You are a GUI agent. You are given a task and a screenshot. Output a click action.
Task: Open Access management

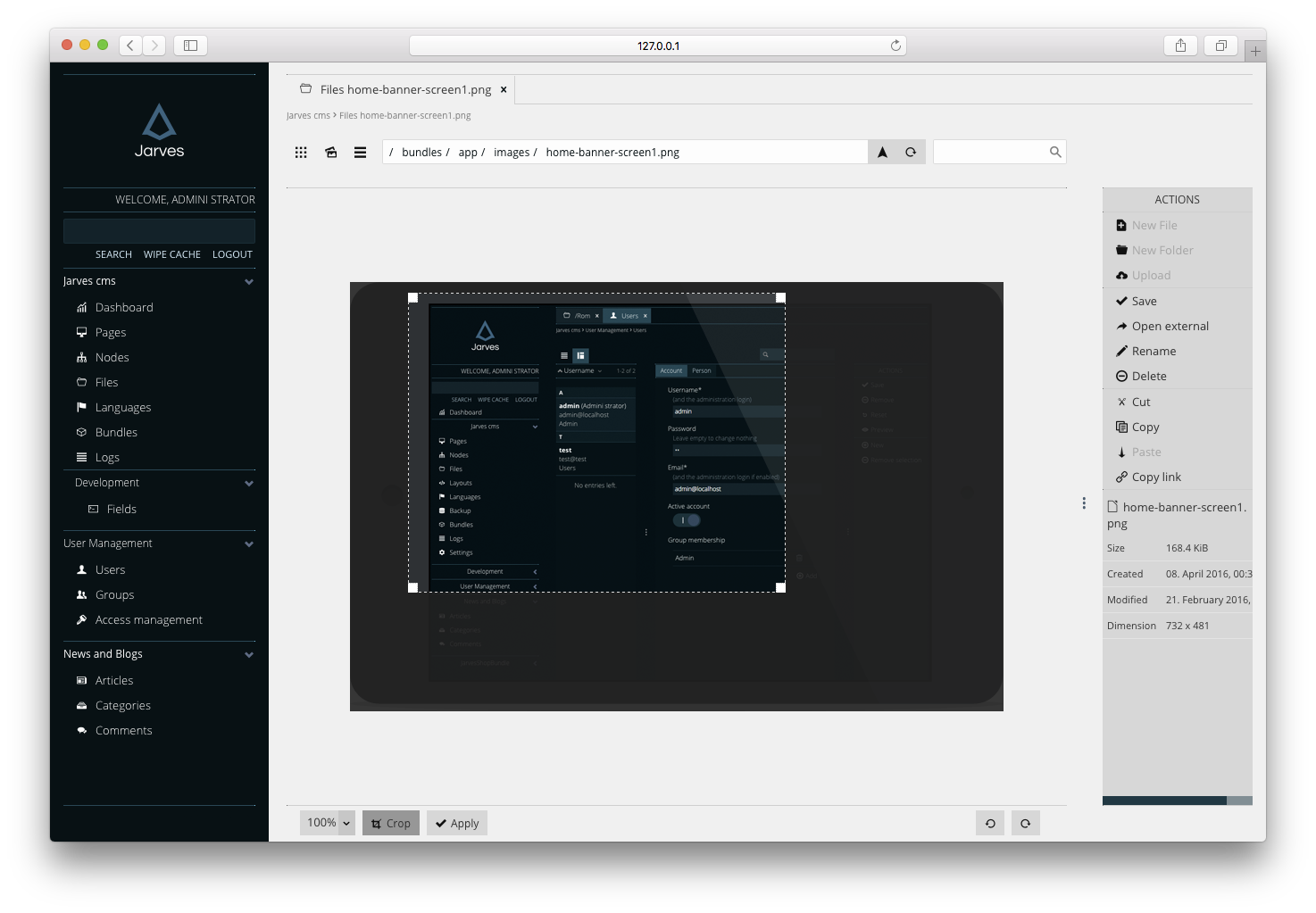[148, 619]
